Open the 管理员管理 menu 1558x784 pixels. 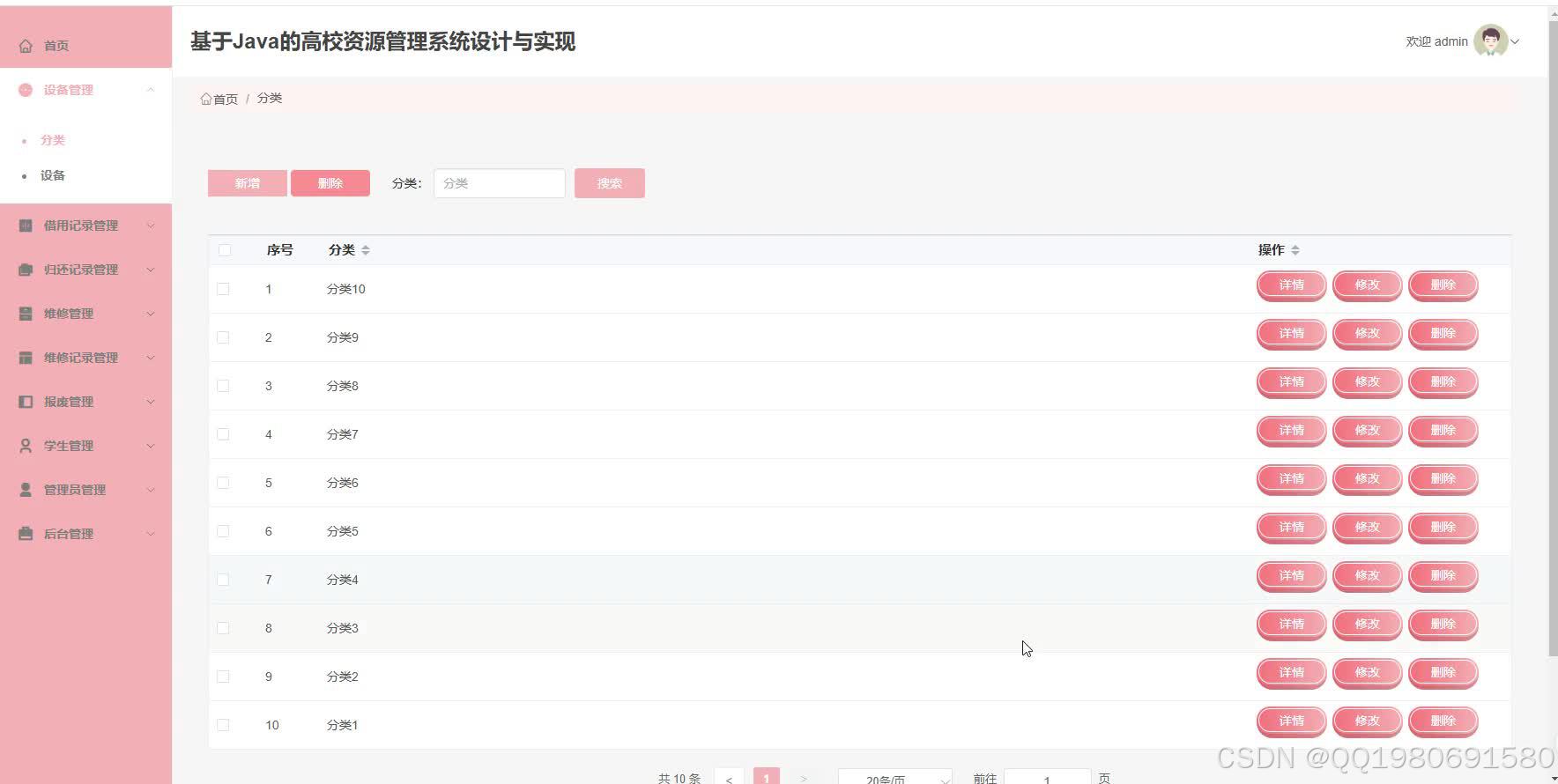click(85, 490)
